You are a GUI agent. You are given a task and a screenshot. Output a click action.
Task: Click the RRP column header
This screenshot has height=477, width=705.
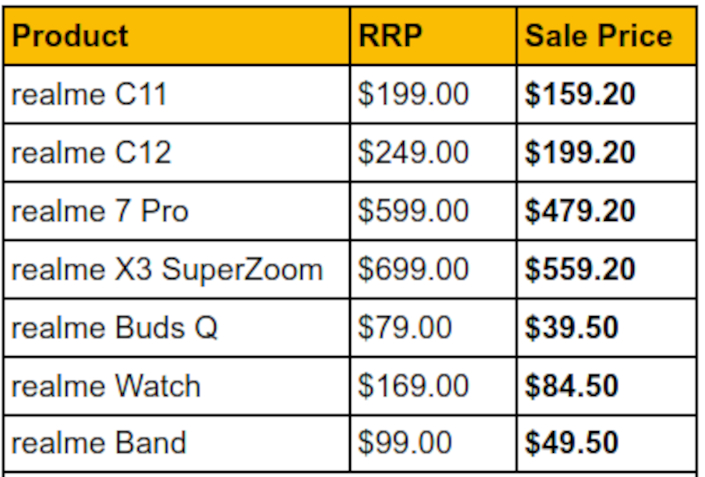(391, 36)
